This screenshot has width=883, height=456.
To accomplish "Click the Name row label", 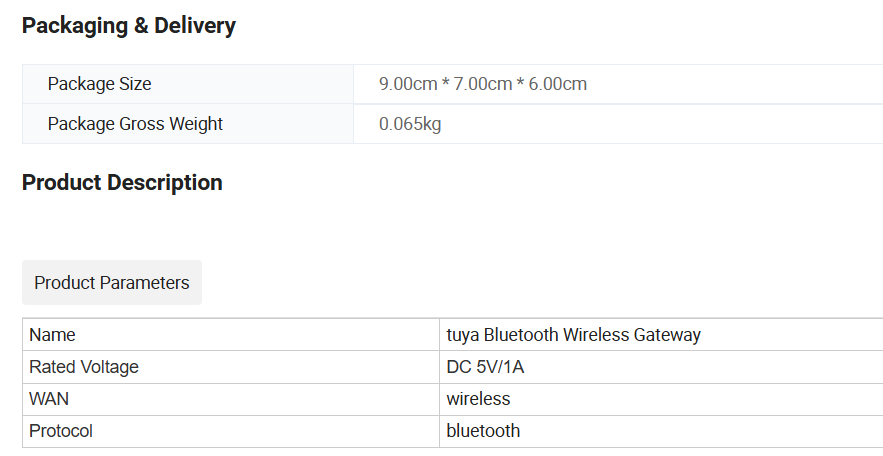I will pyautogui.click(x=231, y=335).
